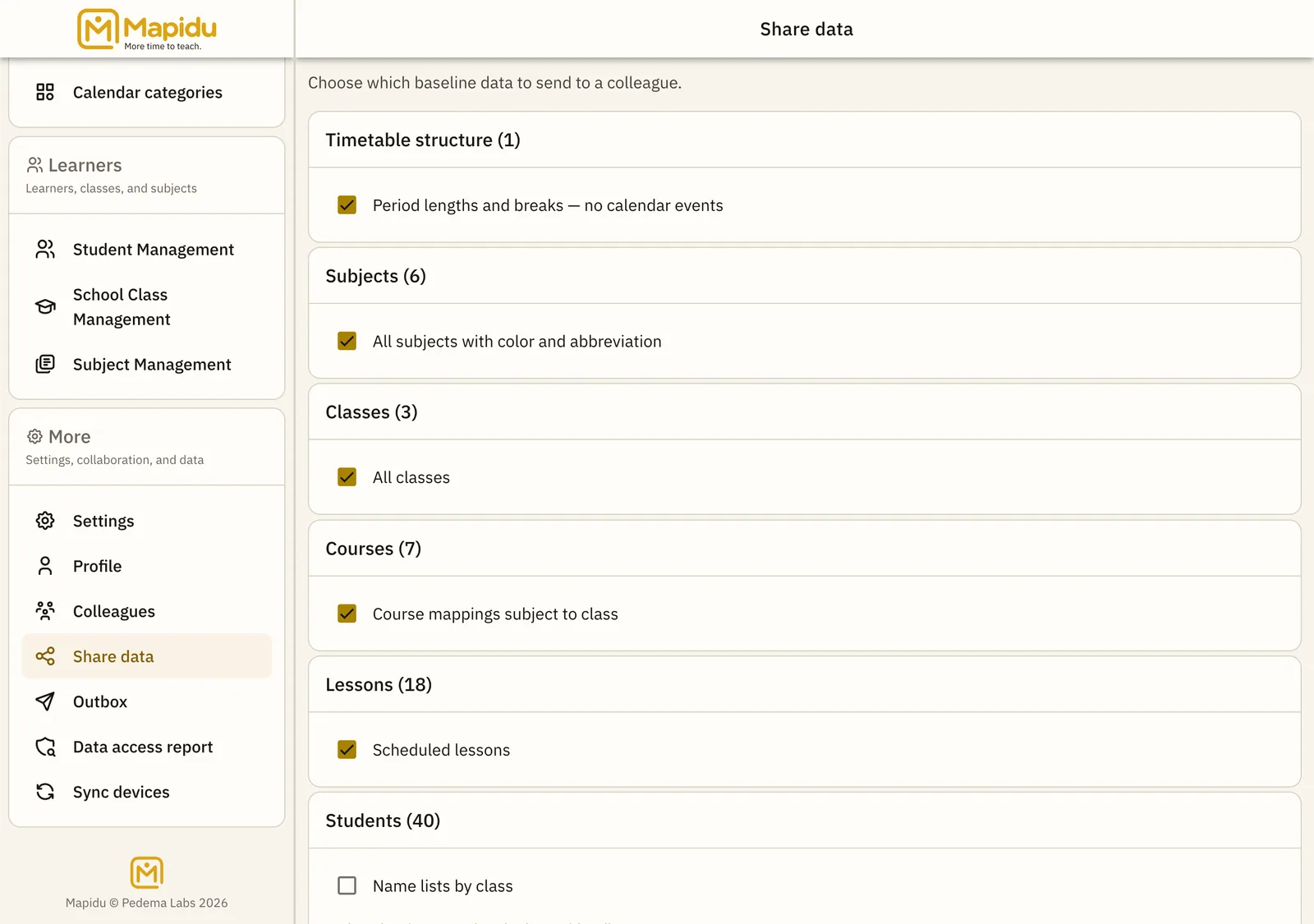Click the More section header
1314x924 pixels.
pyautogui.click(x=147, y=447)
